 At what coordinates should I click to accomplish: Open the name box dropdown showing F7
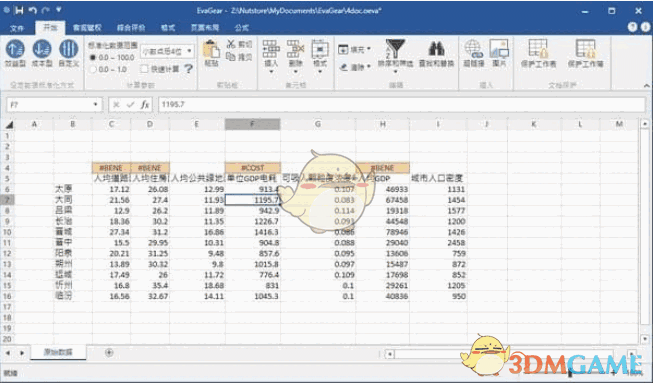[95, 104]
